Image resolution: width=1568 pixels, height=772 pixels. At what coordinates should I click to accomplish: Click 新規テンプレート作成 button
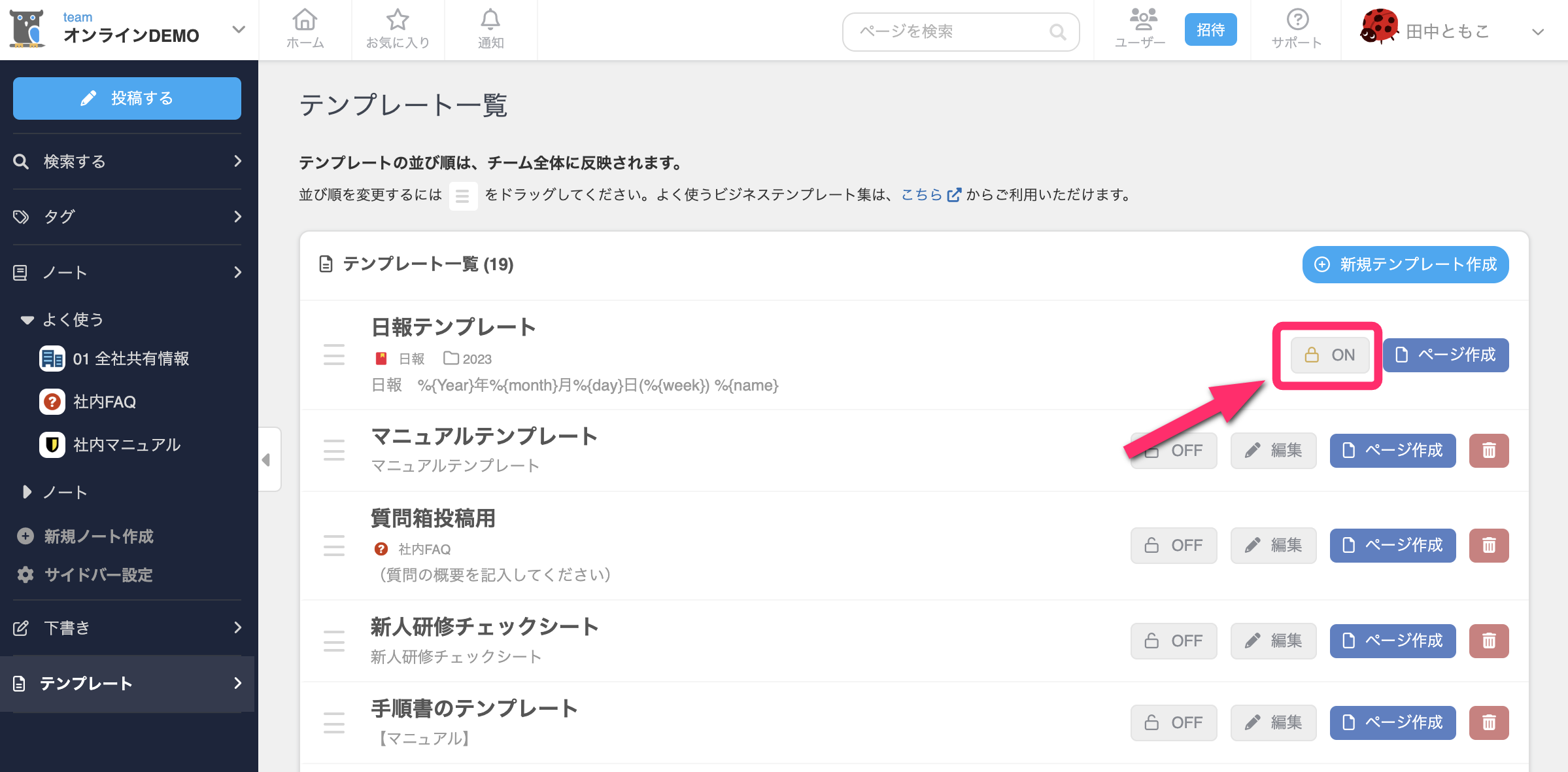pos(1405,264)
